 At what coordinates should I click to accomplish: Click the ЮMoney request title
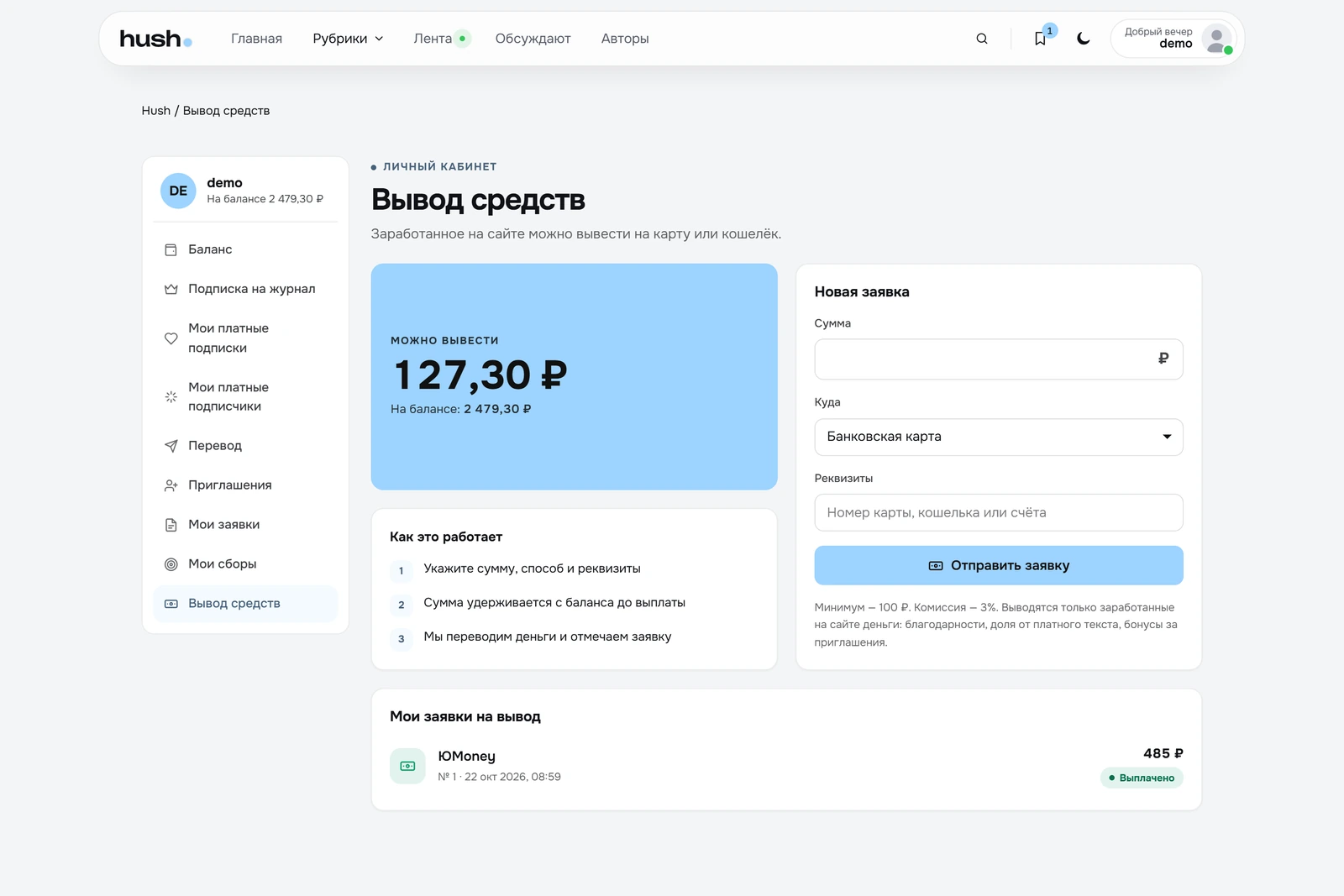(466, 756)
